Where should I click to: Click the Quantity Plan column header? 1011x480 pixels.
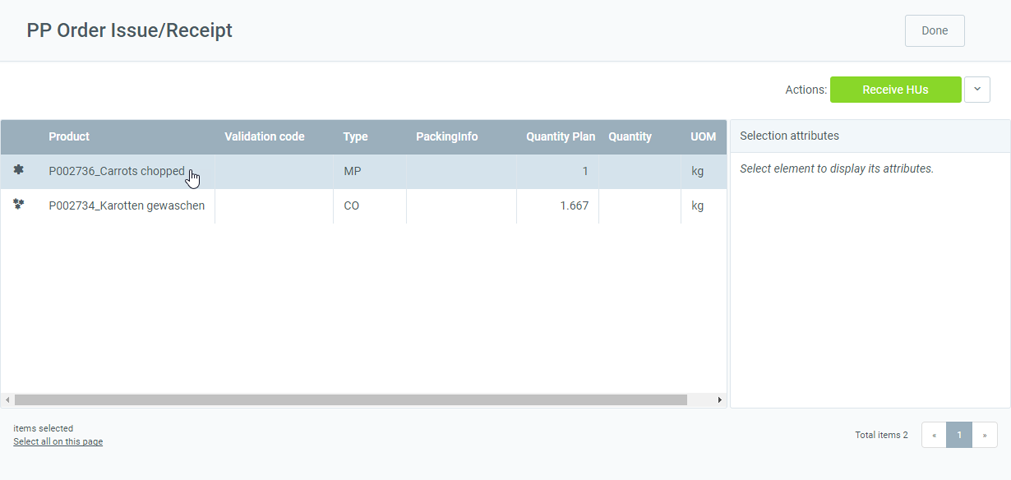pos(560,137)
